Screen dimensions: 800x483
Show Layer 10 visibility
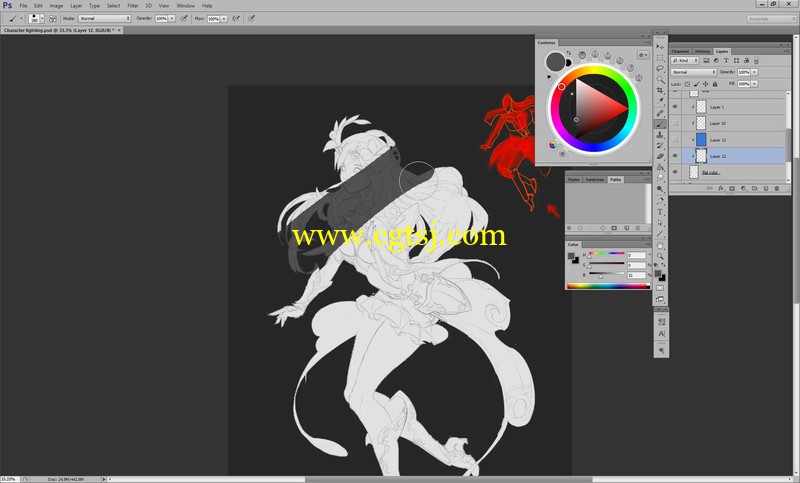[x=675, y=123]
